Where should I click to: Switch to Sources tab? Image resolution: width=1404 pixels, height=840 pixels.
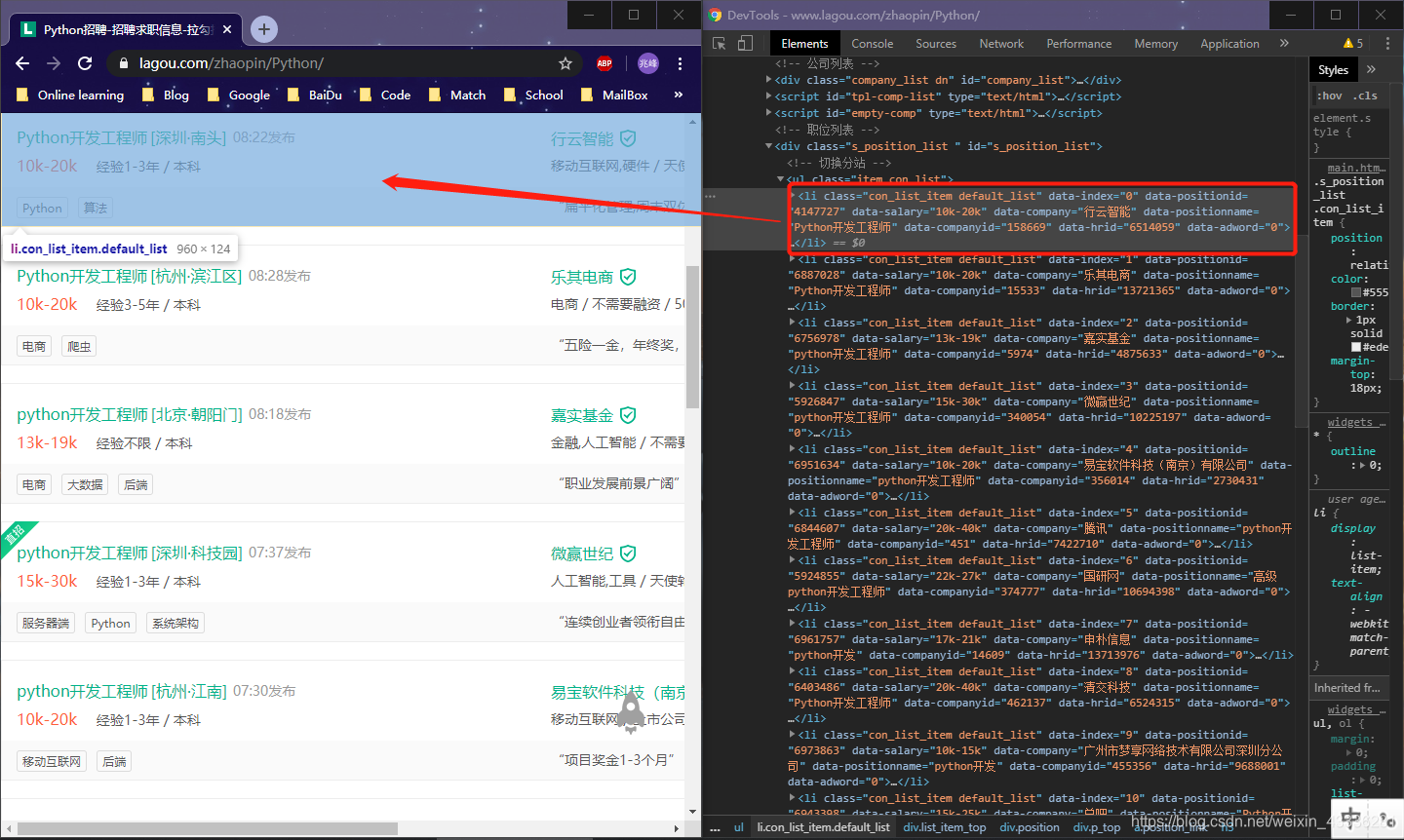tap(936, 43)
